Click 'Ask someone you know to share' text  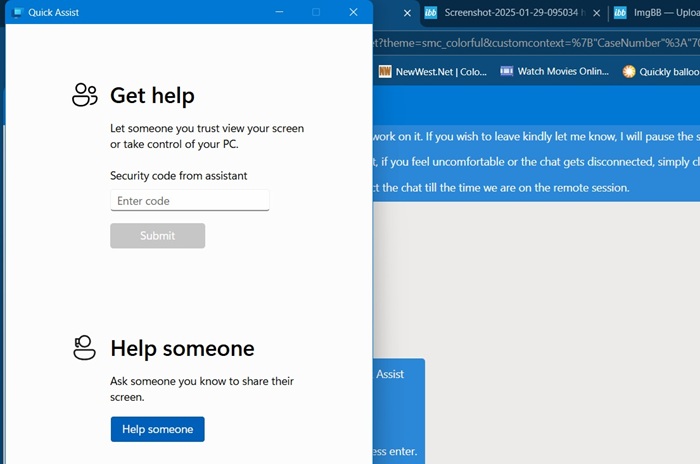202,381
